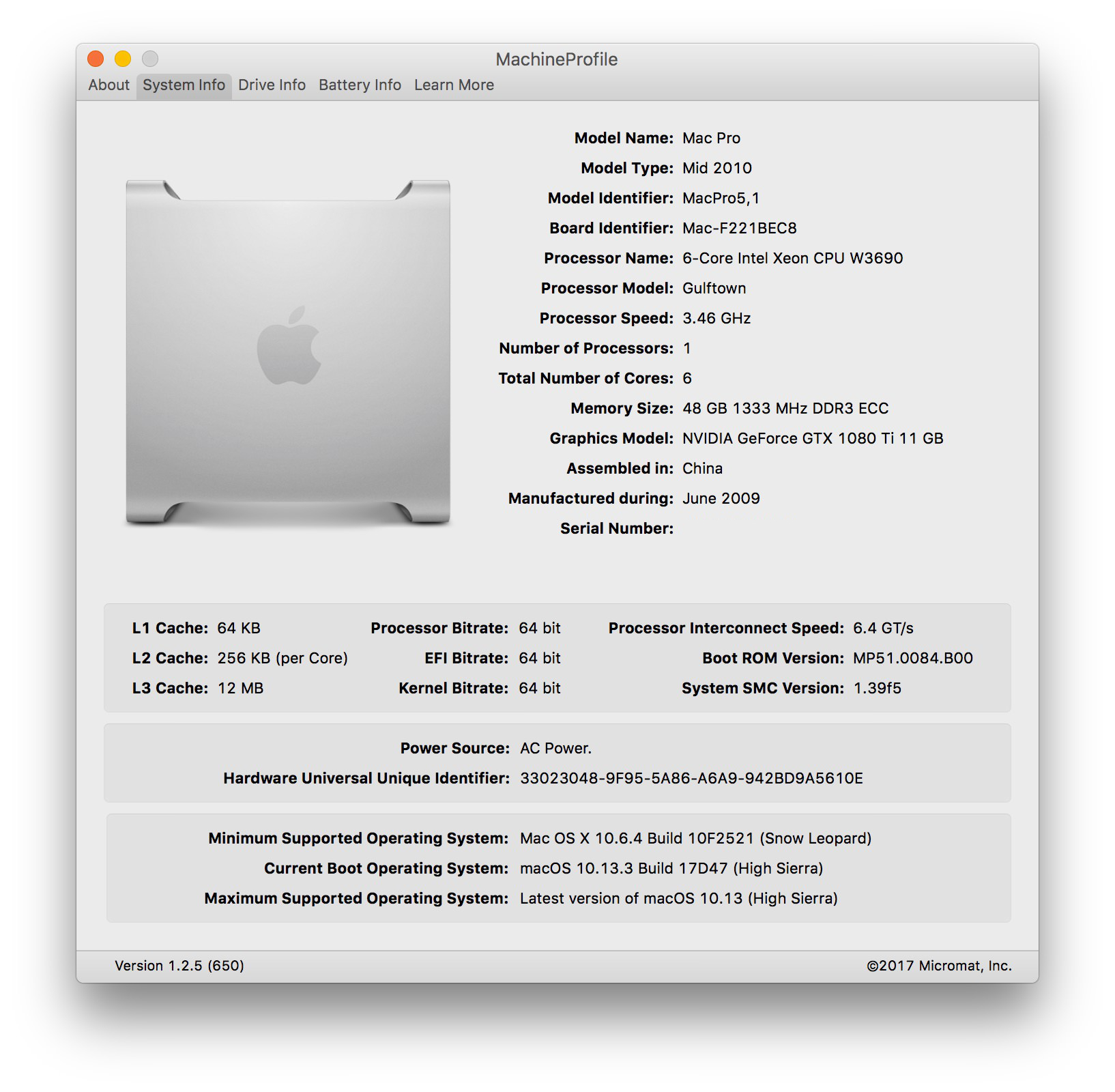Click the Number of Processors label
This screenshot has height=1092, width=1115.
pyautogui.click(x=586, y=348)
